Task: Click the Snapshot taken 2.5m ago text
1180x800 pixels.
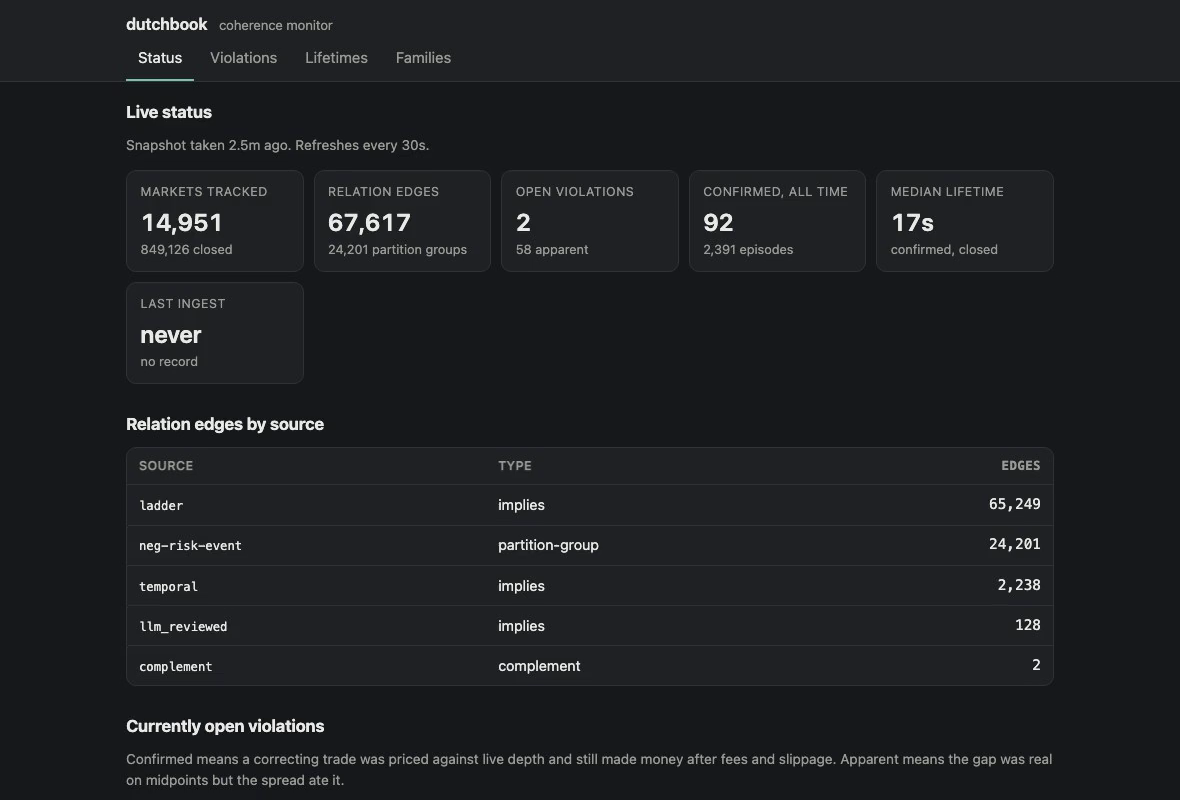Action: point(278,145)
